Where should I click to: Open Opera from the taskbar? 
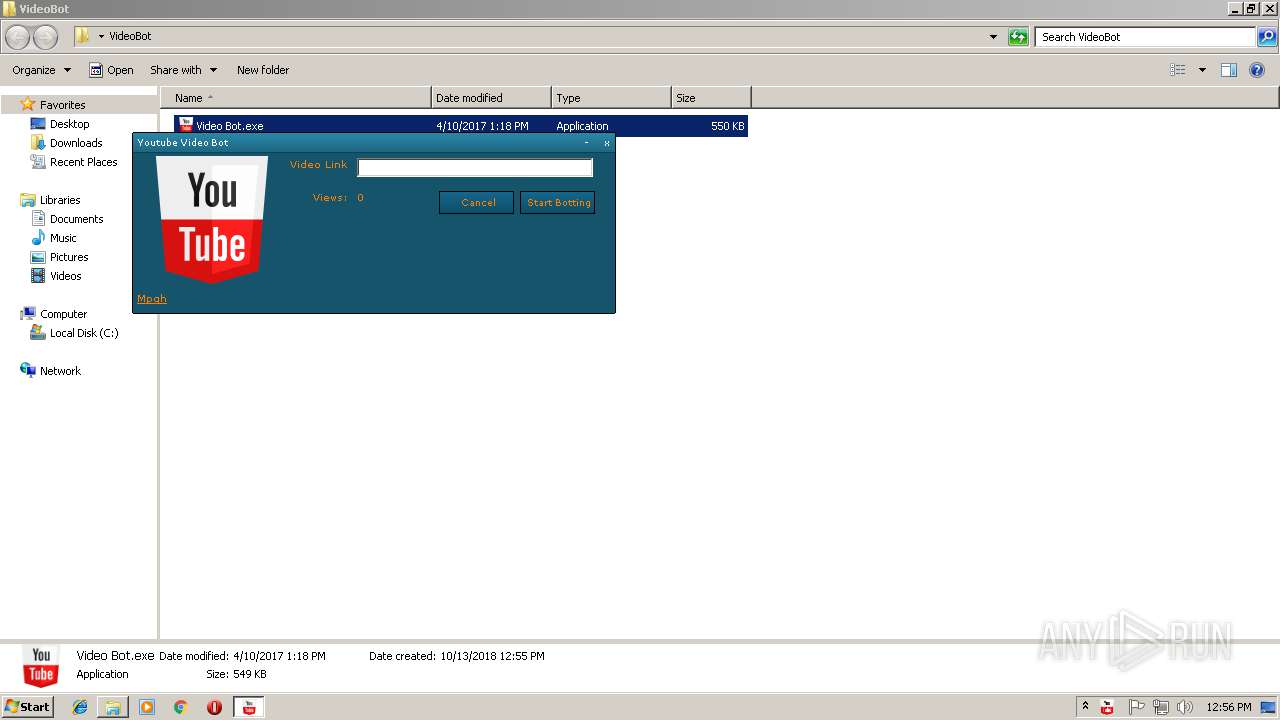pos(214,707)
